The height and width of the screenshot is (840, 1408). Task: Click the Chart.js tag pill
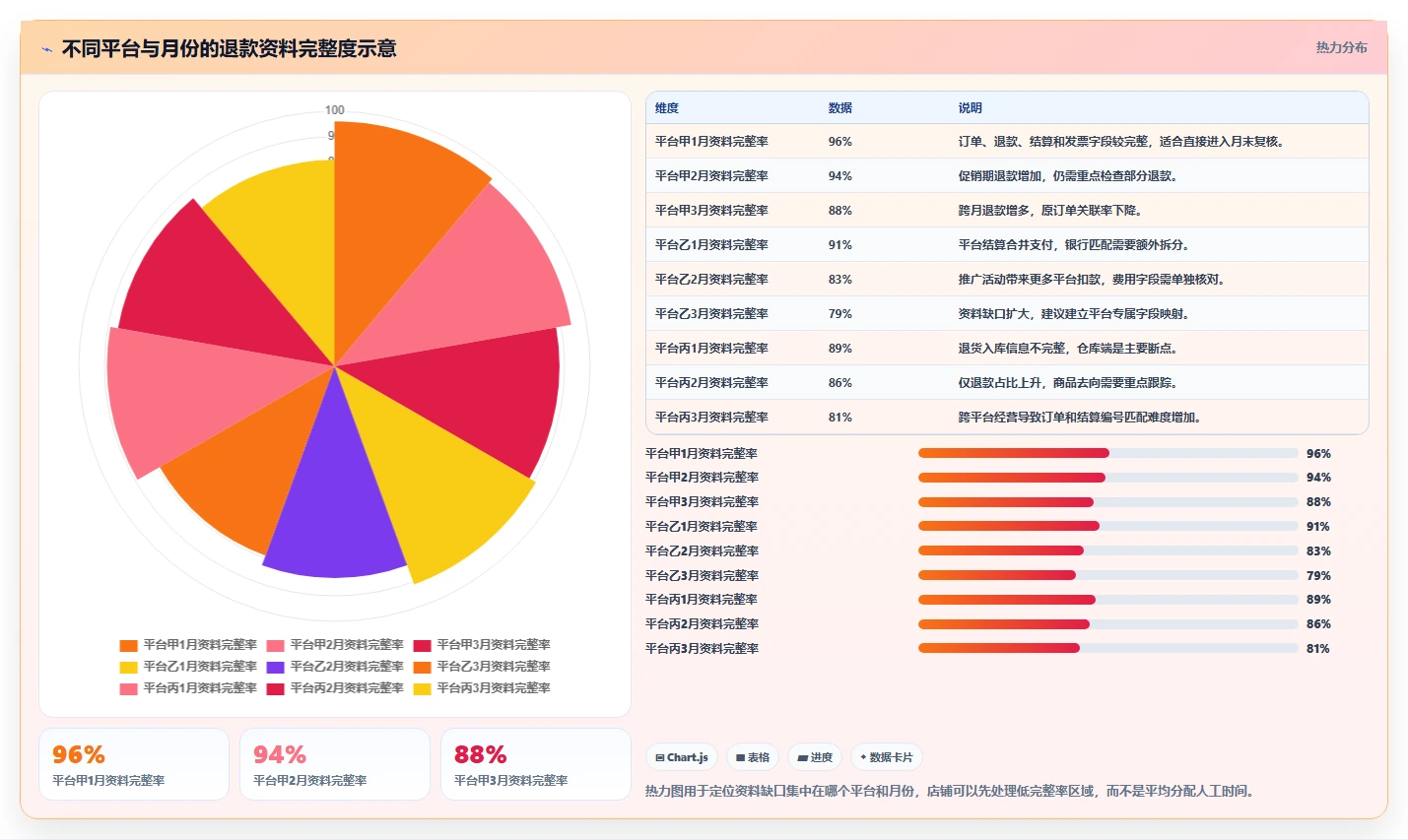click(682, 757)
